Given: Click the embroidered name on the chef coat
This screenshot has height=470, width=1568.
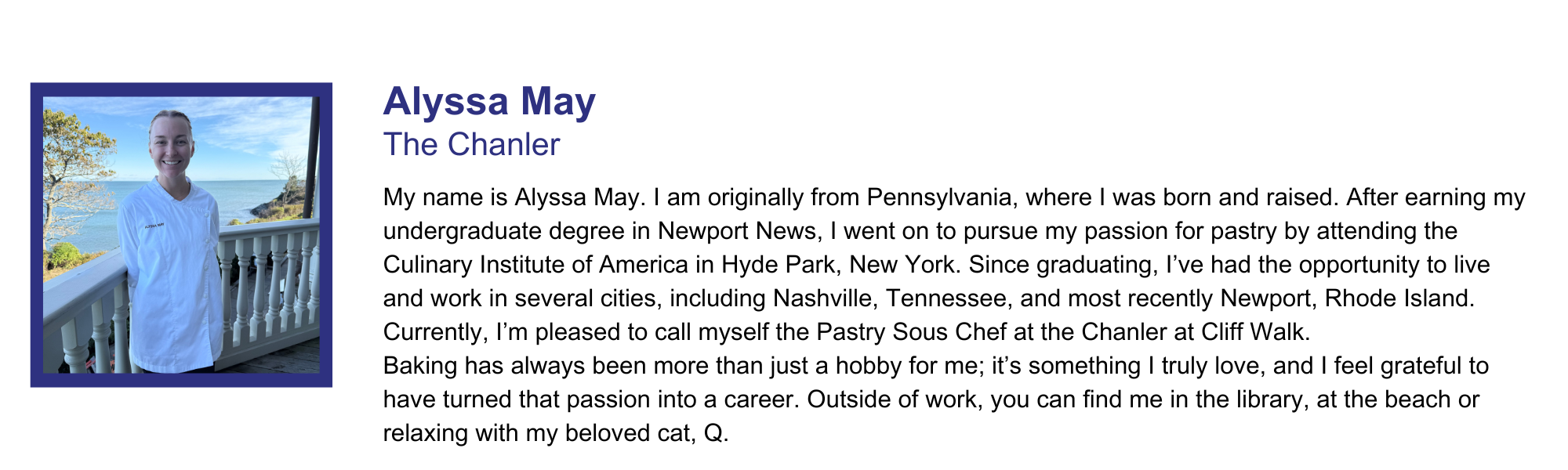Looking at the screenshot, I should point(154,226).
